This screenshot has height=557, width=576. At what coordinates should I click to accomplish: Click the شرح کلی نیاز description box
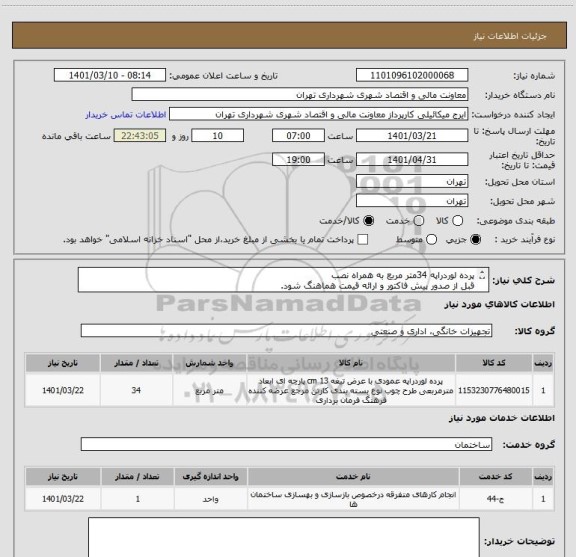point(283,280)
